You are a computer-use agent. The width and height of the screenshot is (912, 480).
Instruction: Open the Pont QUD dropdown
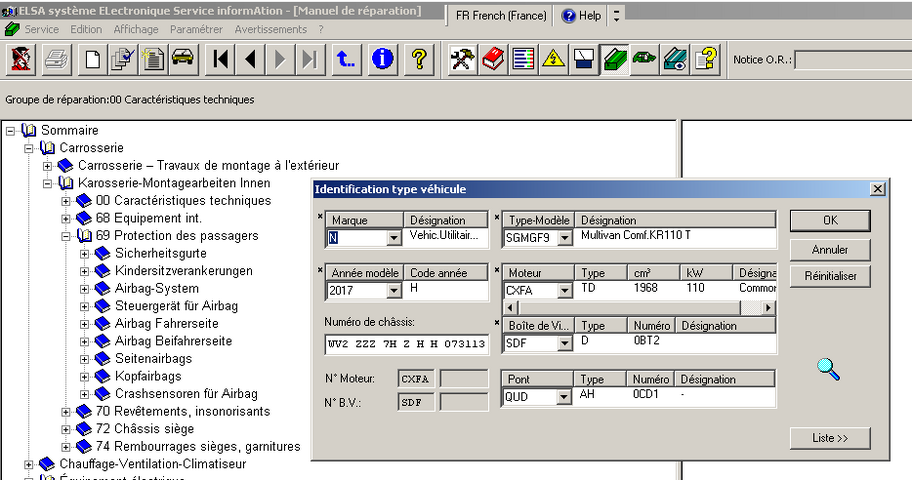tap(563, 397)
